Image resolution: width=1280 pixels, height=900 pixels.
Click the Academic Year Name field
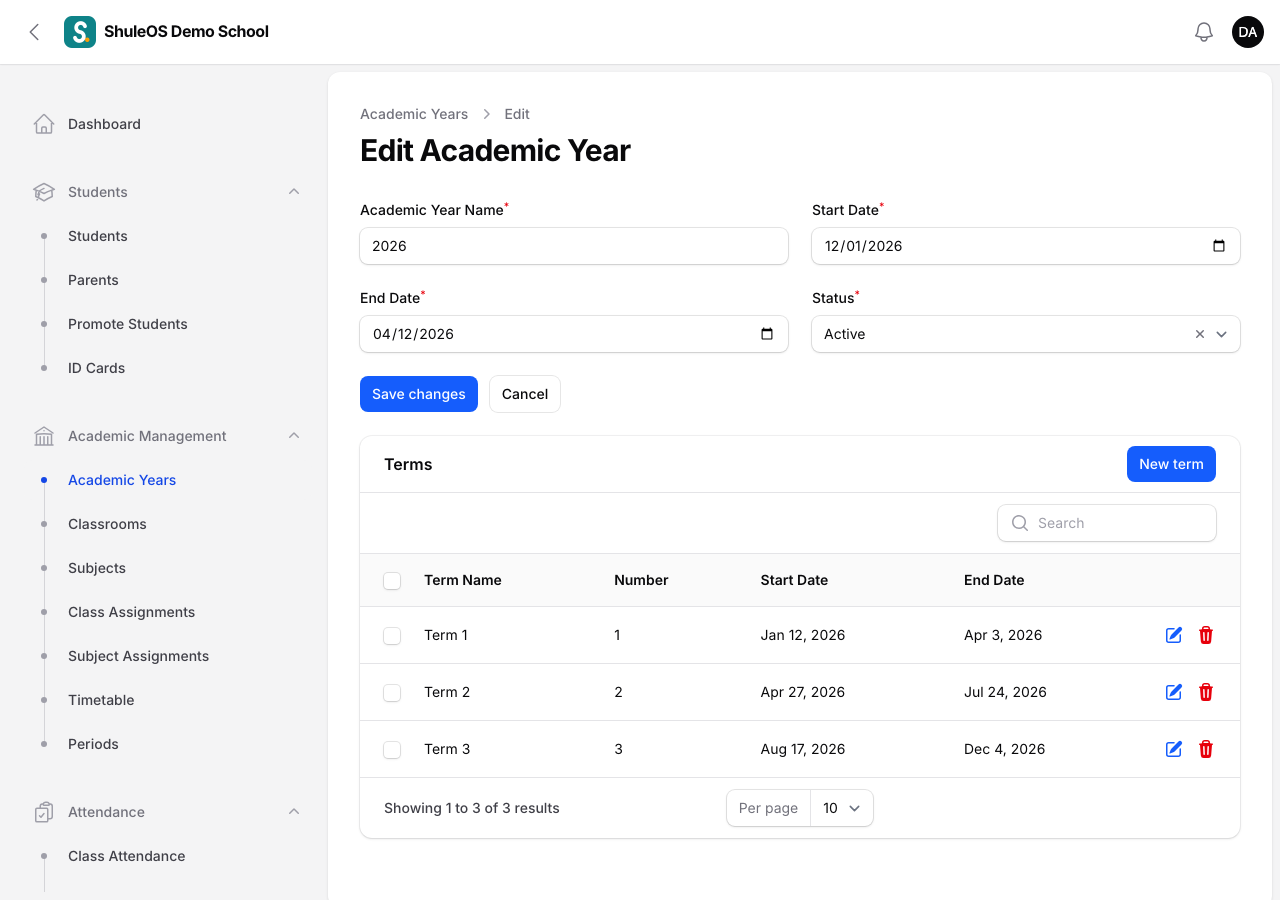pyautogui.click(x=574, y=246)
